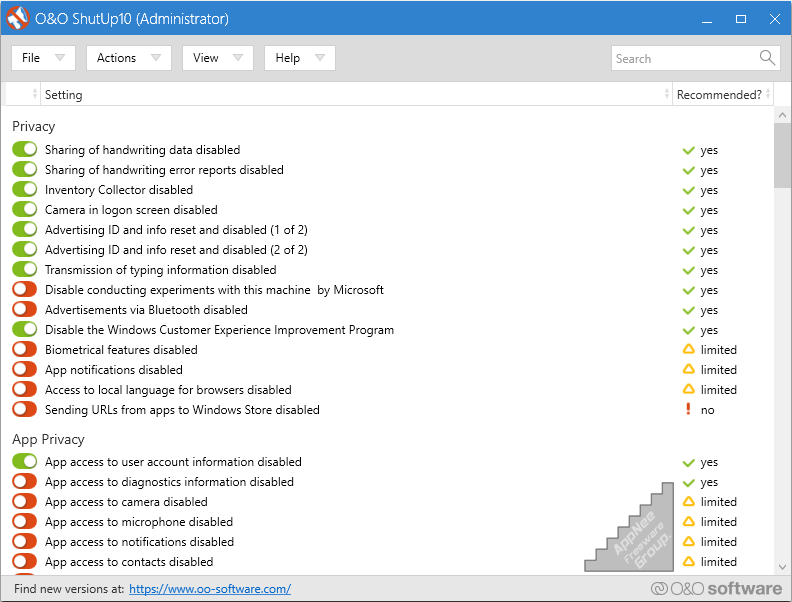Click checkmark for Advertisements via Bluetooth disabled
This screenshot has height=602, width=792.
(688, 310)
